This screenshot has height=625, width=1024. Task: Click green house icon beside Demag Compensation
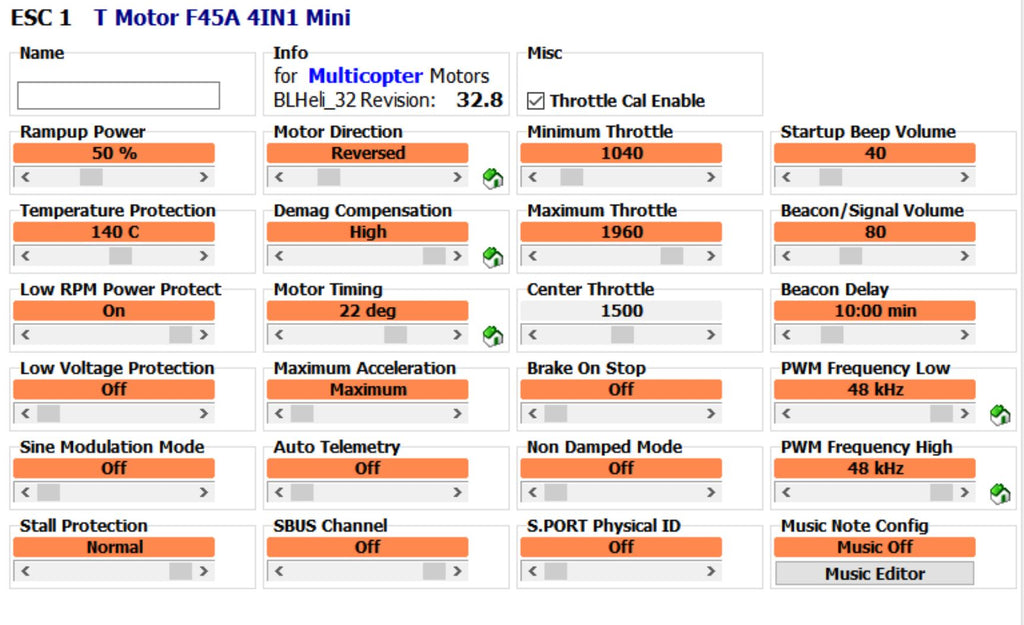pos(492,257)
